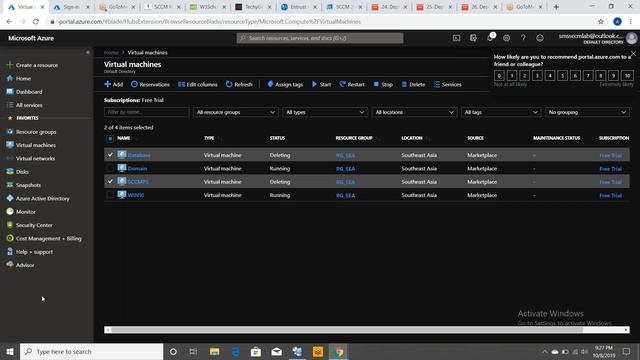Check the Domain row checkbox
This screenshot has height=360, width=640.
click(110, 168)
